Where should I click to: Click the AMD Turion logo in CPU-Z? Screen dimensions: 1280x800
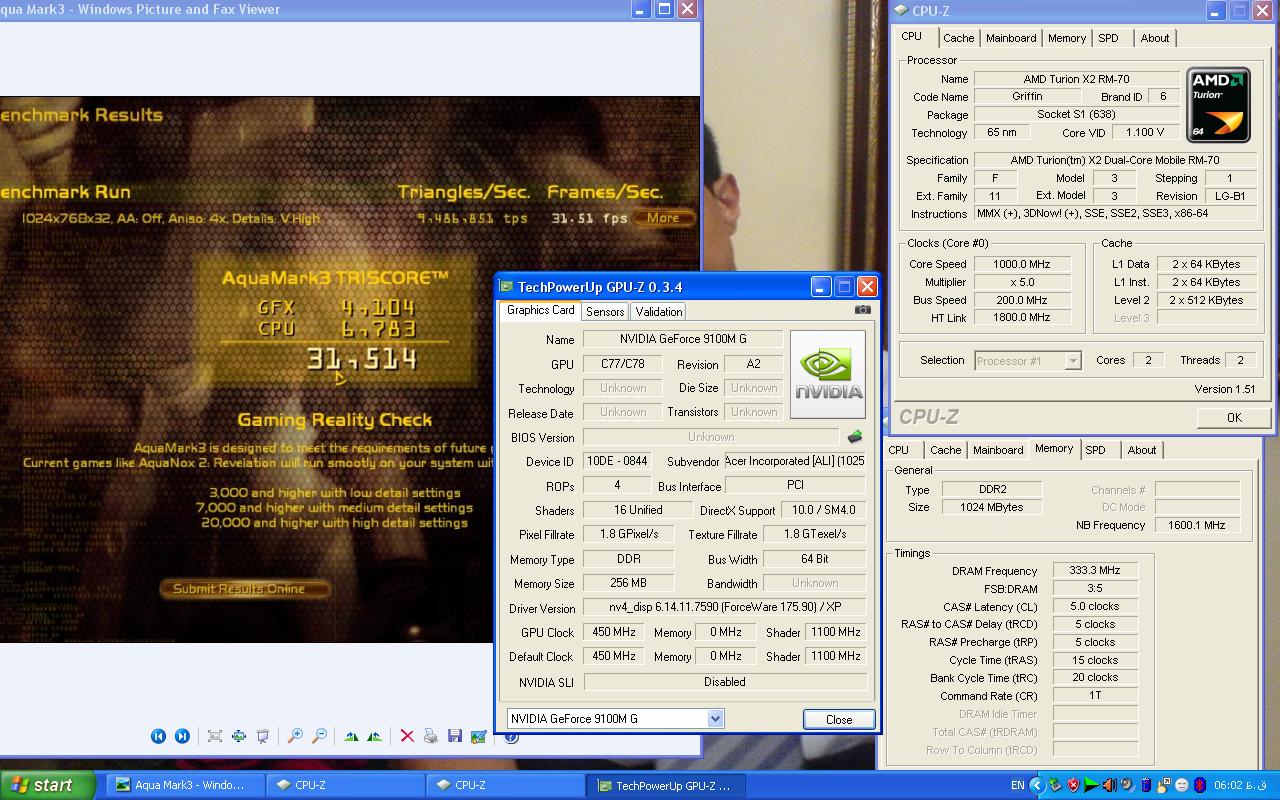coord(1218,104)
